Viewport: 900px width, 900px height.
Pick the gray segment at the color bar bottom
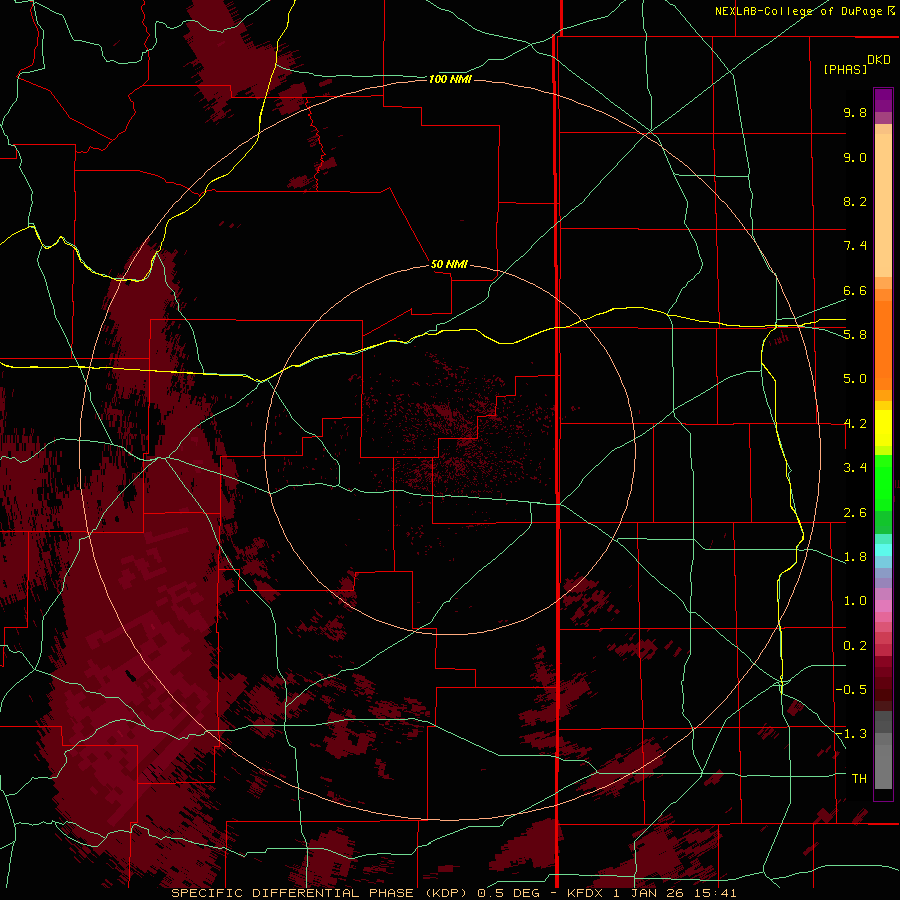[x=883, y=766]
